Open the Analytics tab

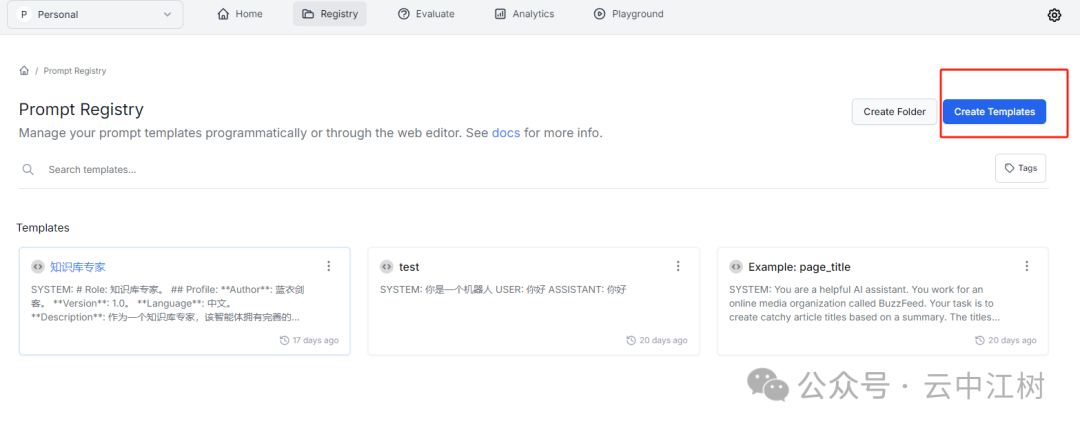tap(524, 14)
